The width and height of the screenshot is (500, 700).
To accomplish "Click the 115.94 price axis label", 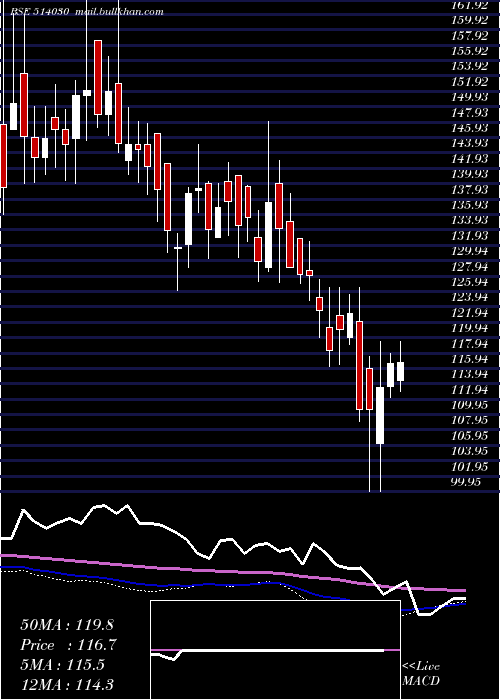I will click(x=469, y=359).
